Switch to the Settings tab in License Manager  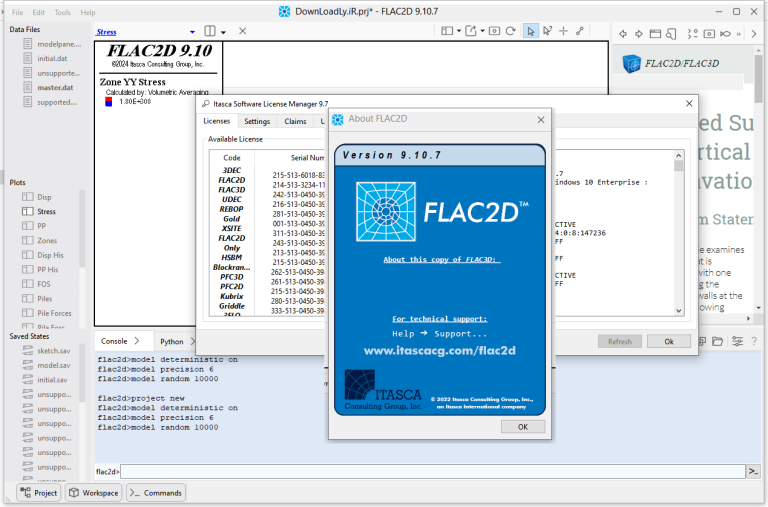tap(257, 121)
